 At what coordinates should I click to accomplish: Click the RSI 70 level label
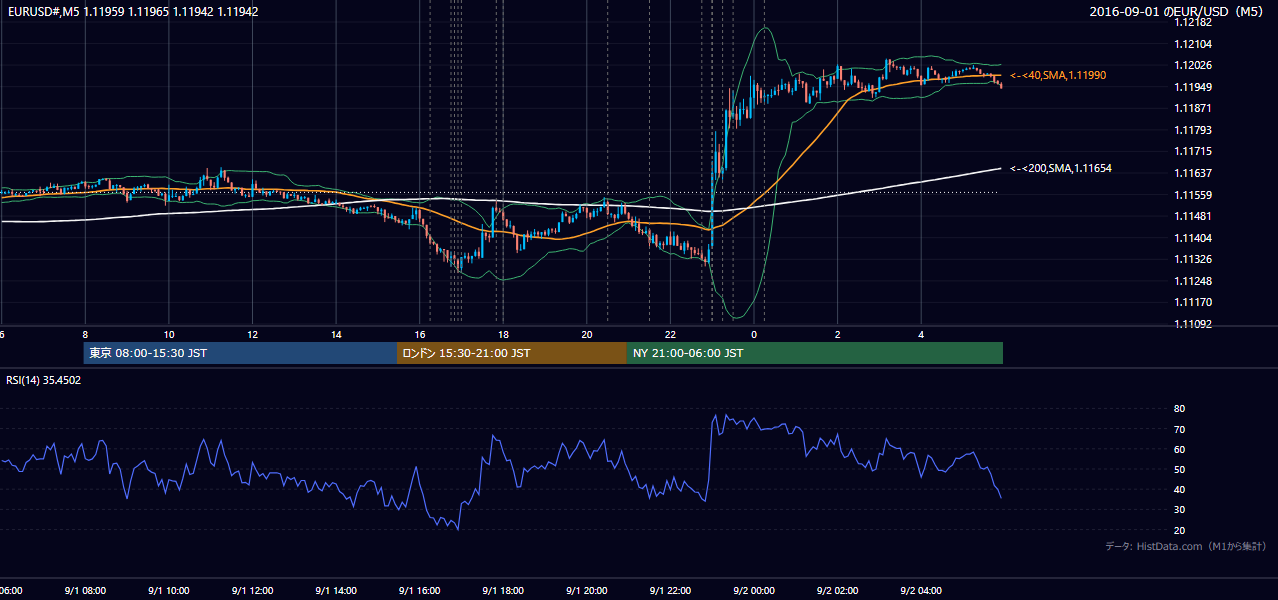(1179, 429)
